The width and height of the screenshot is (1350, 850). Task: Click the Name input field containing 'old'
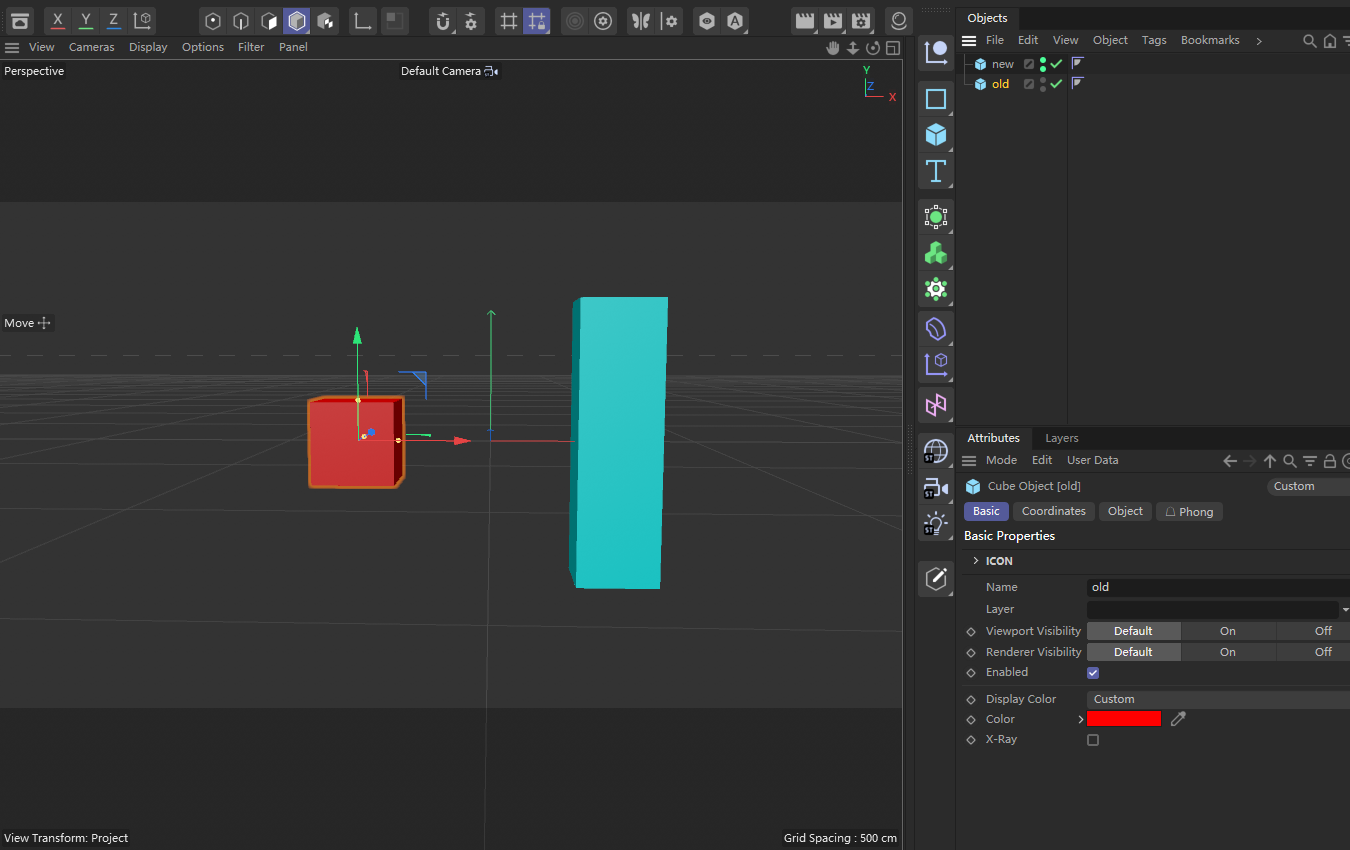[1218, 587]
